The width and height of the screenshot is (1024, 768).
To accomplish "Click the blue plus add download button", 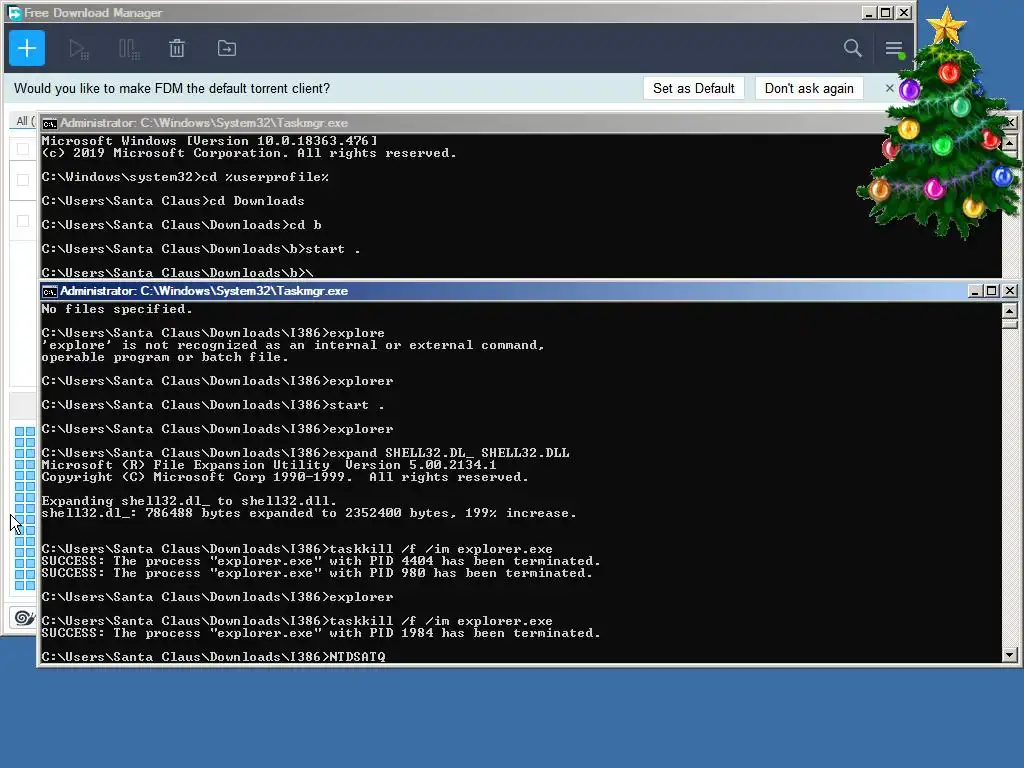I will 27,48.
